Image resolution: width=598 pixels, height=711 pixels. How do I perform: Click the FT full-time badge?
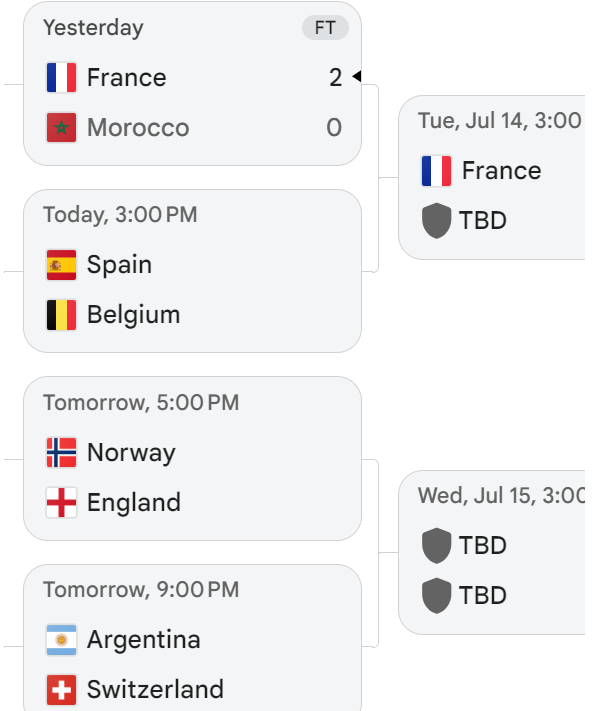click(x=325, y=28)
